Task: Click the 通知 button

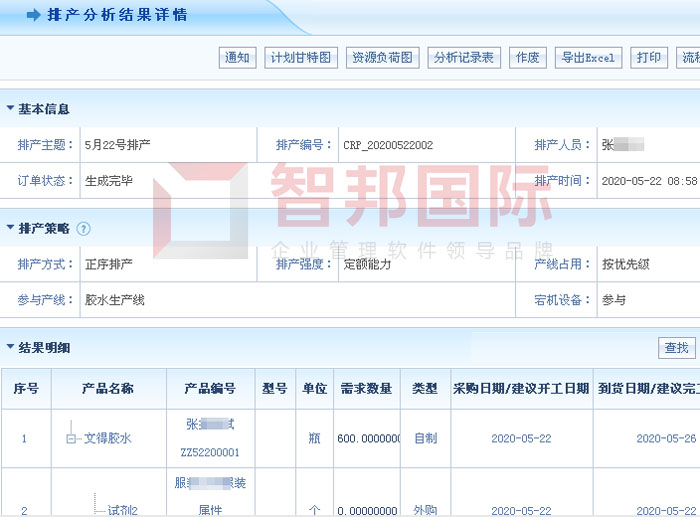Action: (238, 58)
